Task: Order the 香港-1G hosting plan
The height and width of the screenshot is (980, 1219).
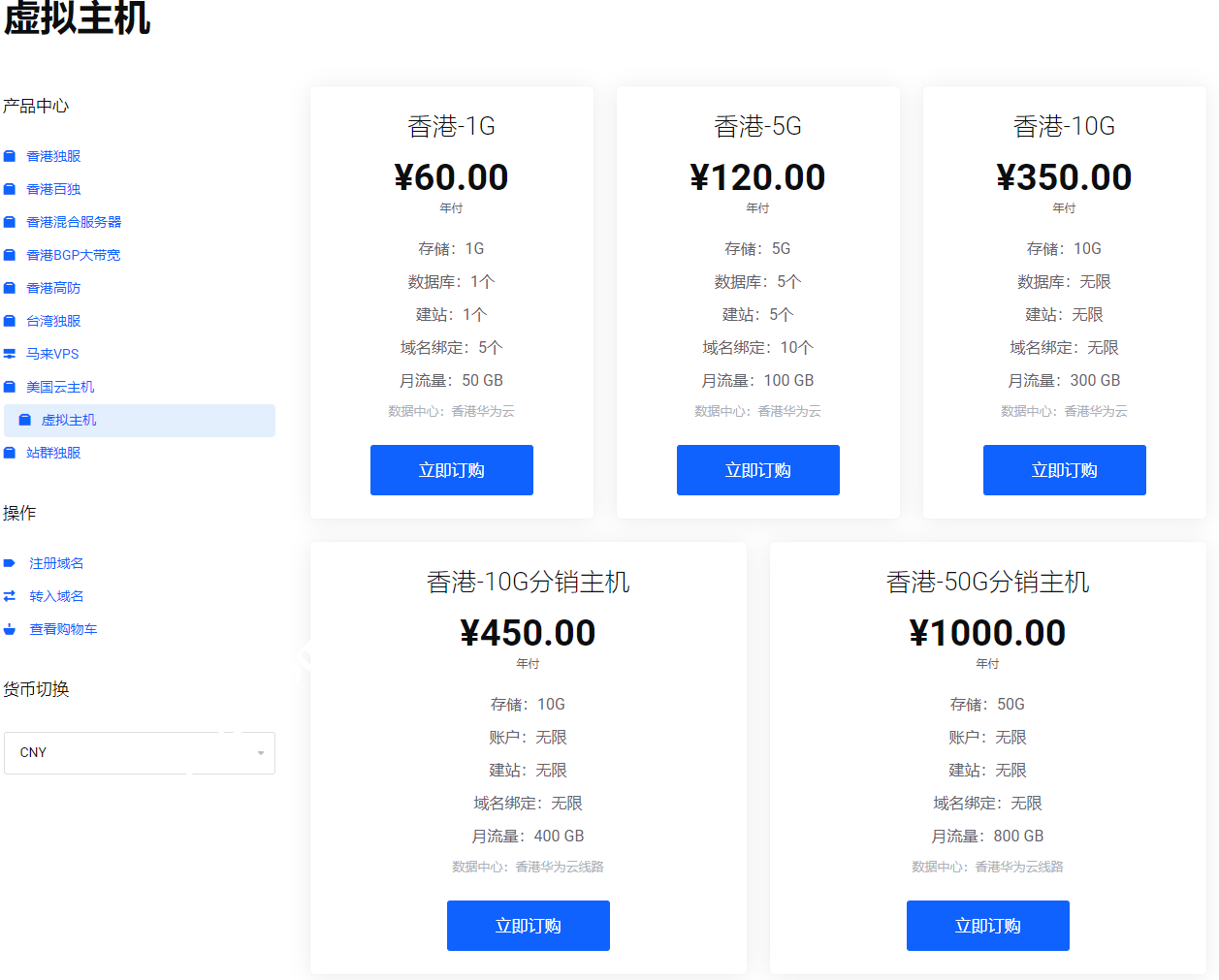Action: coord(451,470)
